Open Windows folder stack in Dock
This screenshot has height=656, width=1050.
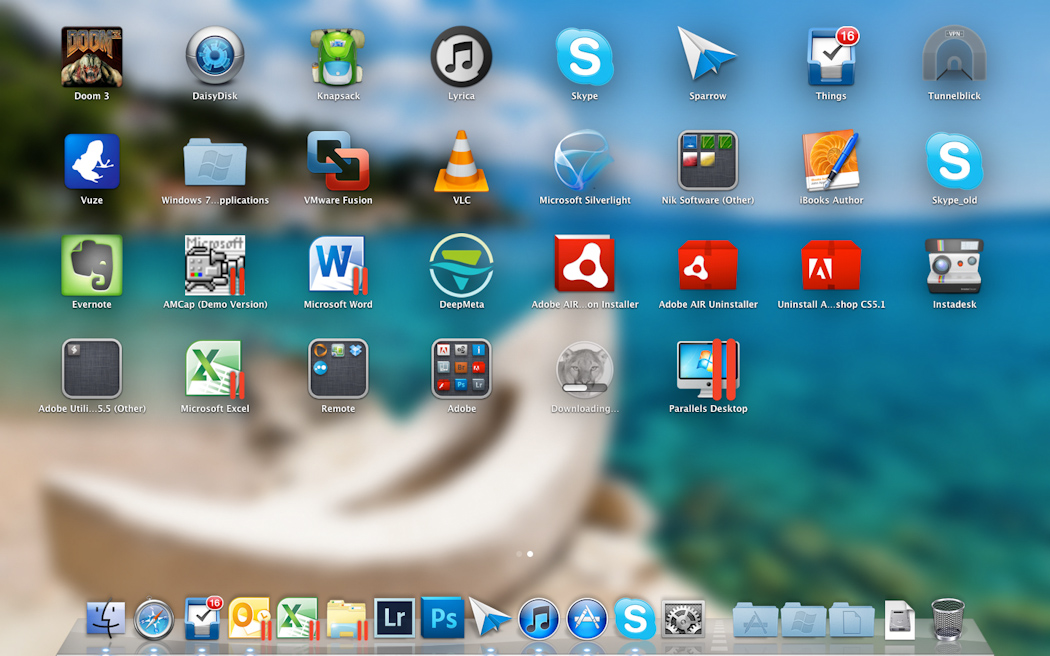point(804,619)
